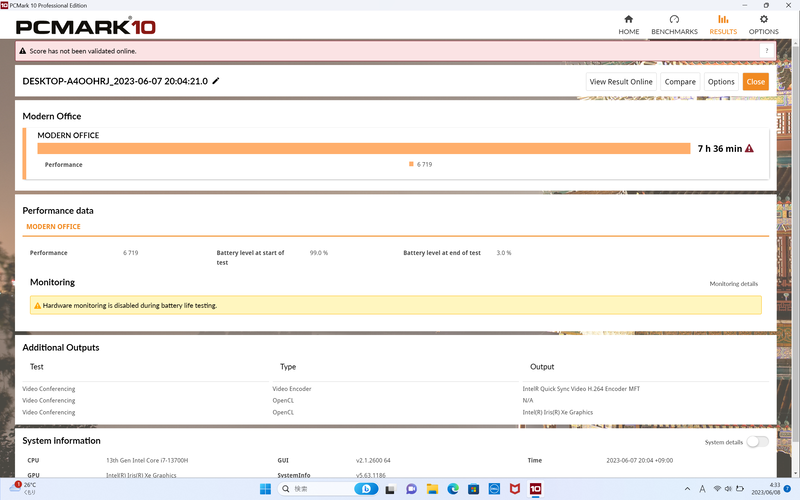The width and height of the screenshot is (800, 500).
Task: Open the BENCHMARKS navigation tab
Action: pos(674,24)
